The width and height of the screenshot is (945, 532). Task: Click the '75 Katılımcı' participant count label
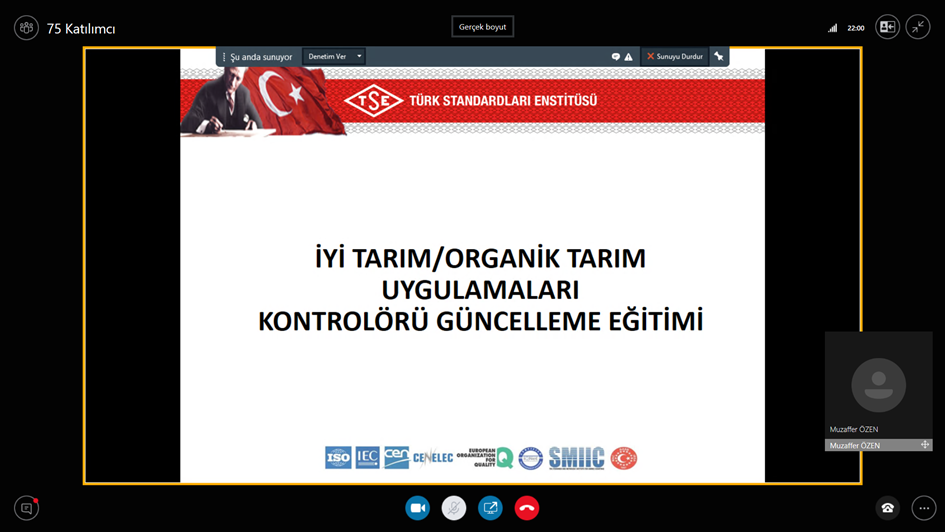click(81, 29)
